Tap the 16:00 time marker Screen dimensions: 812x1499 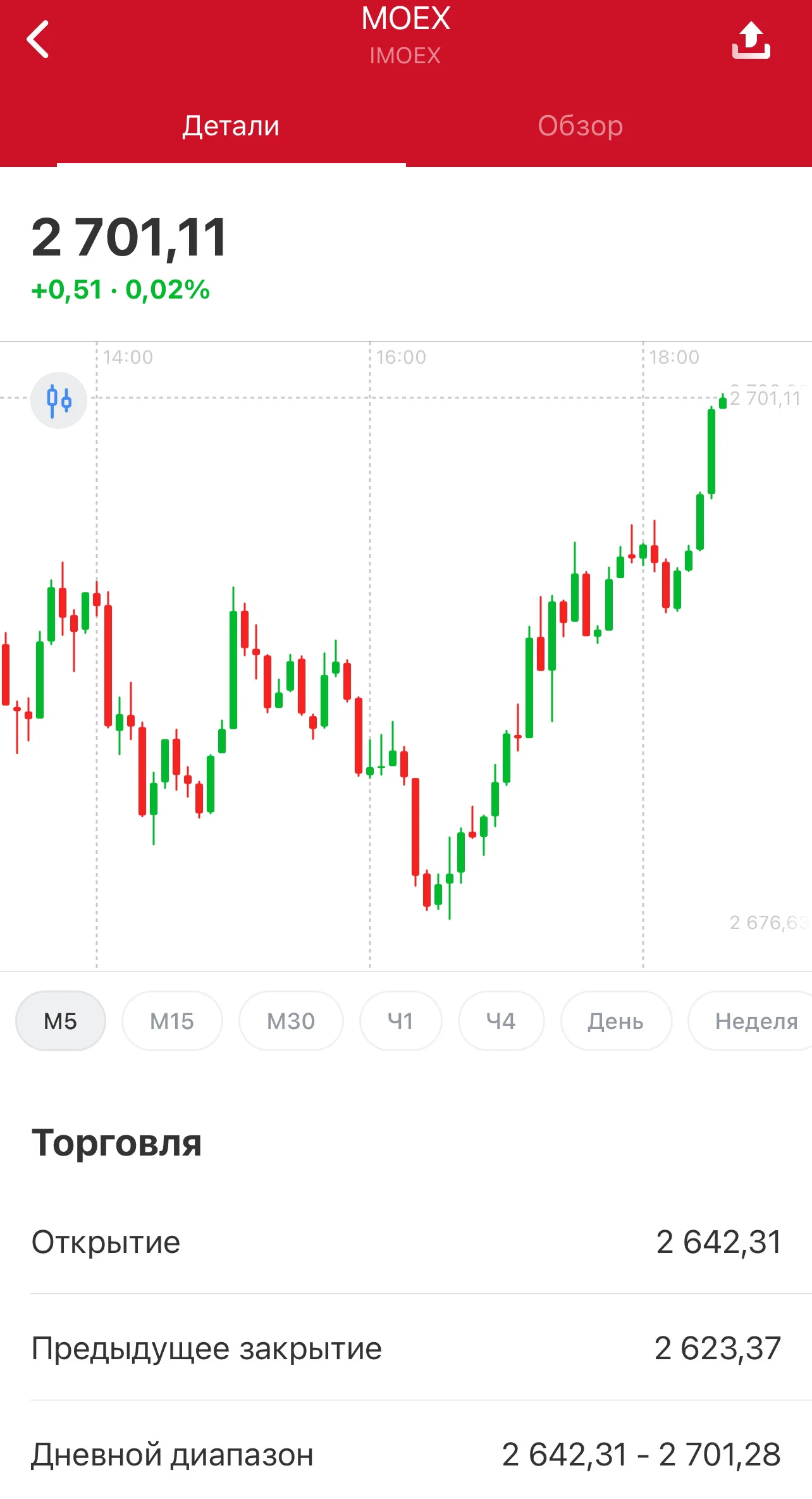point(401,357)
